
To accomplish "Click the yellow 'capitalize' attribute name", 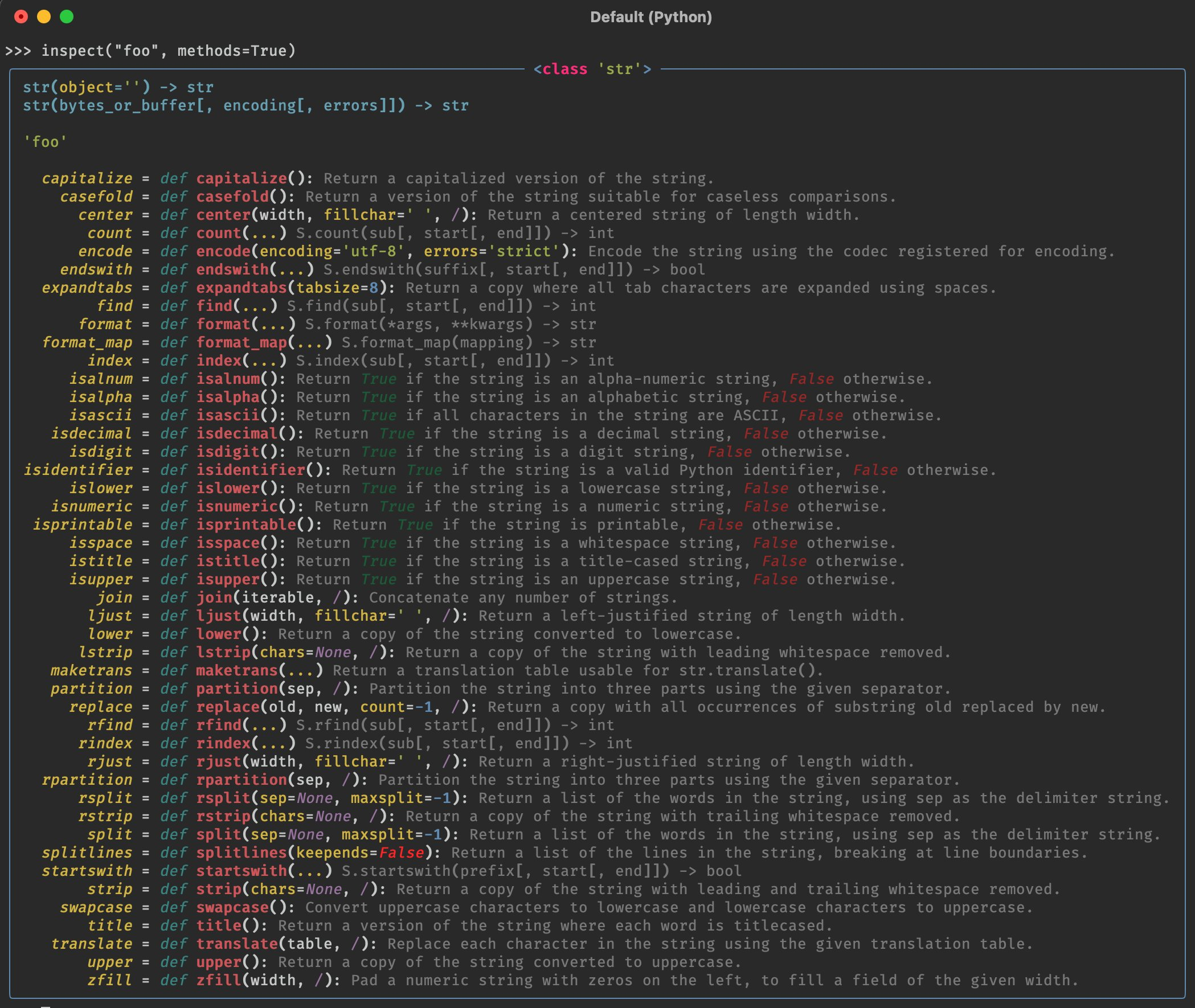I will (87, 178).
